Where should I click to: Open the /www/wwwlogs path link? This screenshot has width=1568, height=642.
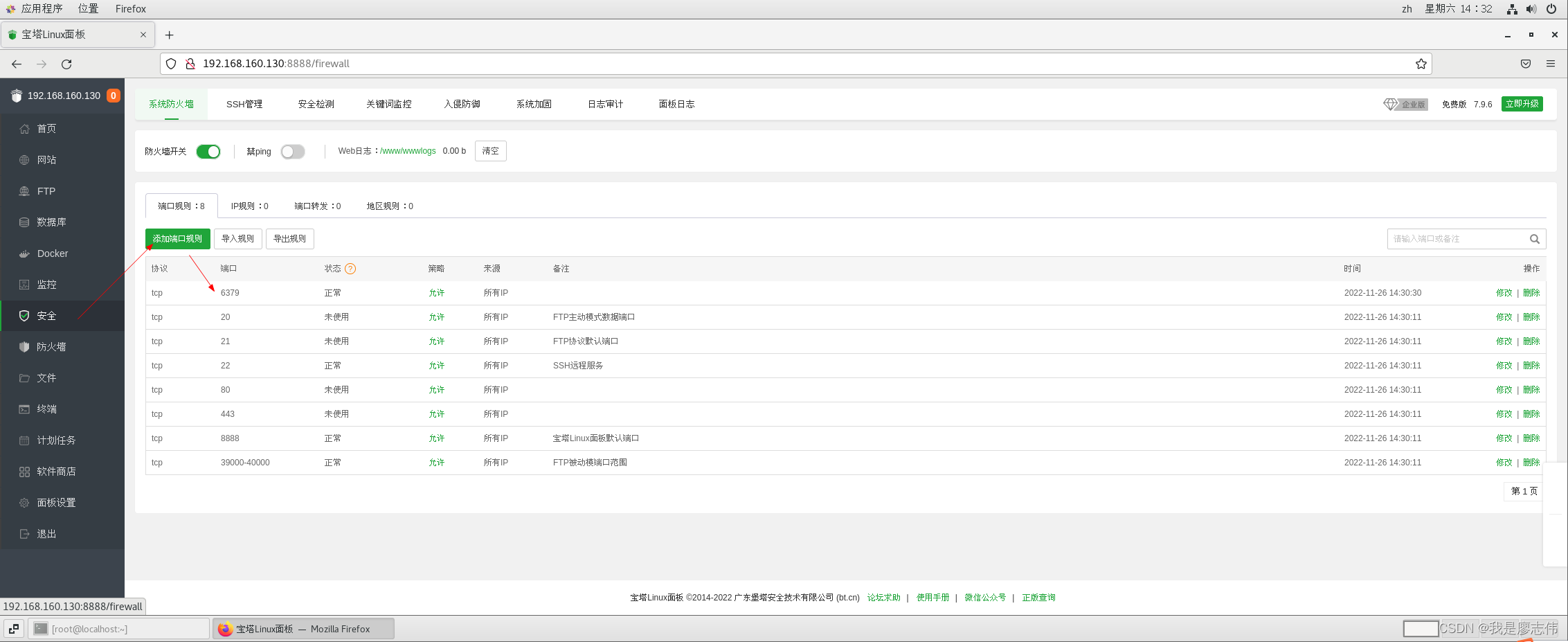(x=408, y=151)
